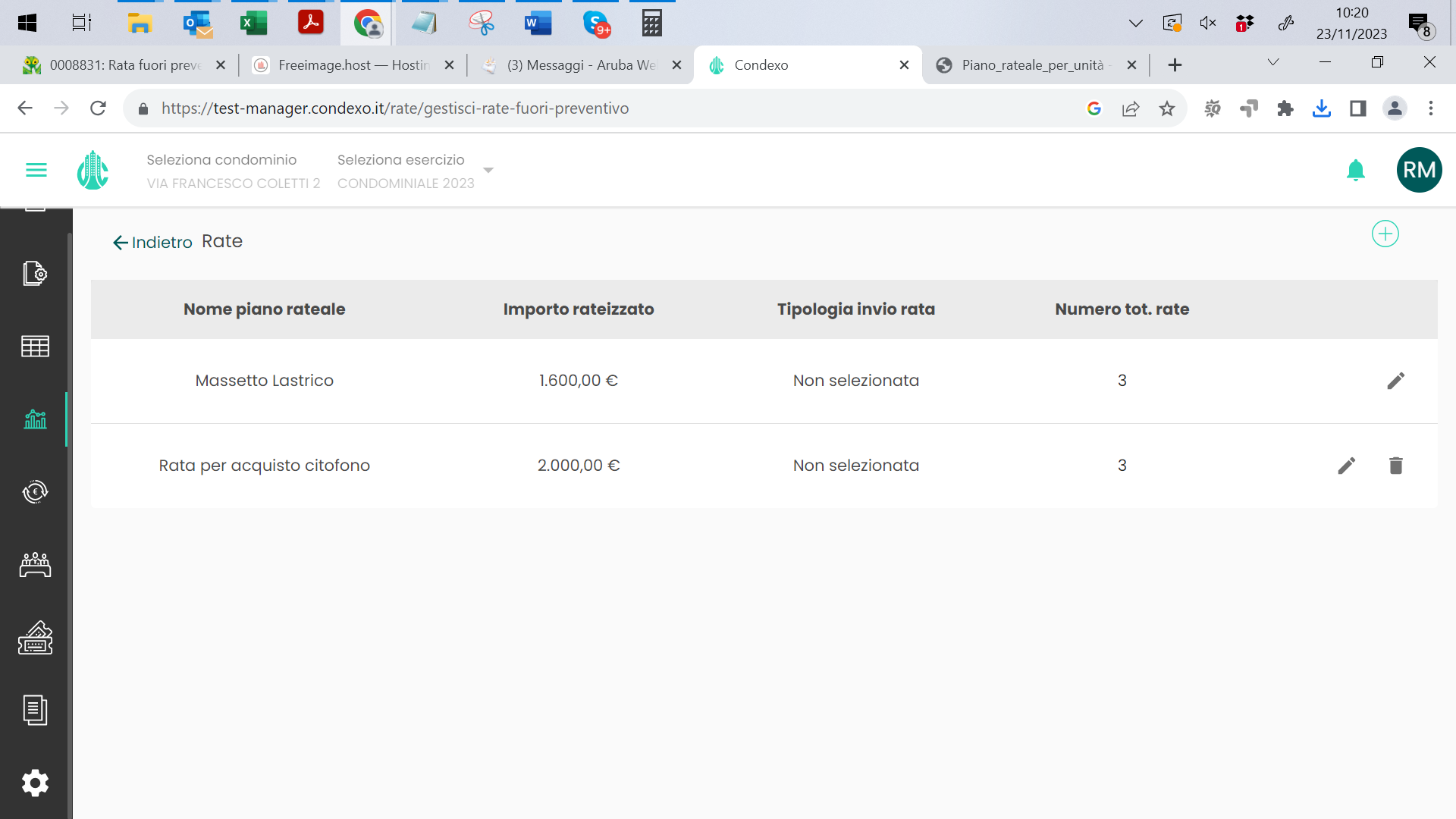
Task: Share this page icon in address bar
Action: coord(1131,108)
